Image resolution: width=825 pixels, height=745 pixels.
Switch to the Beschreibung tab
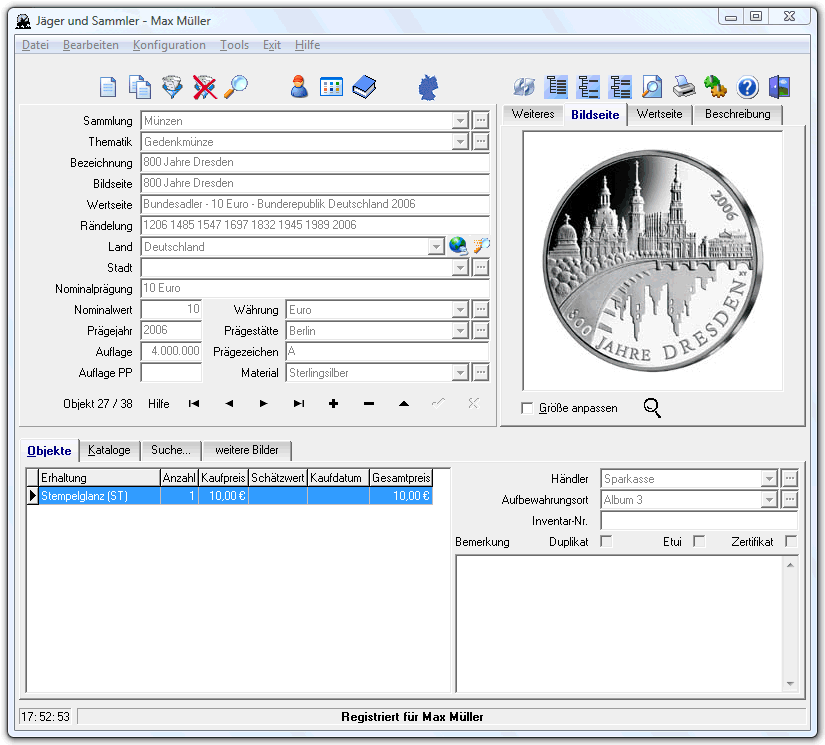tap(738, 114)
